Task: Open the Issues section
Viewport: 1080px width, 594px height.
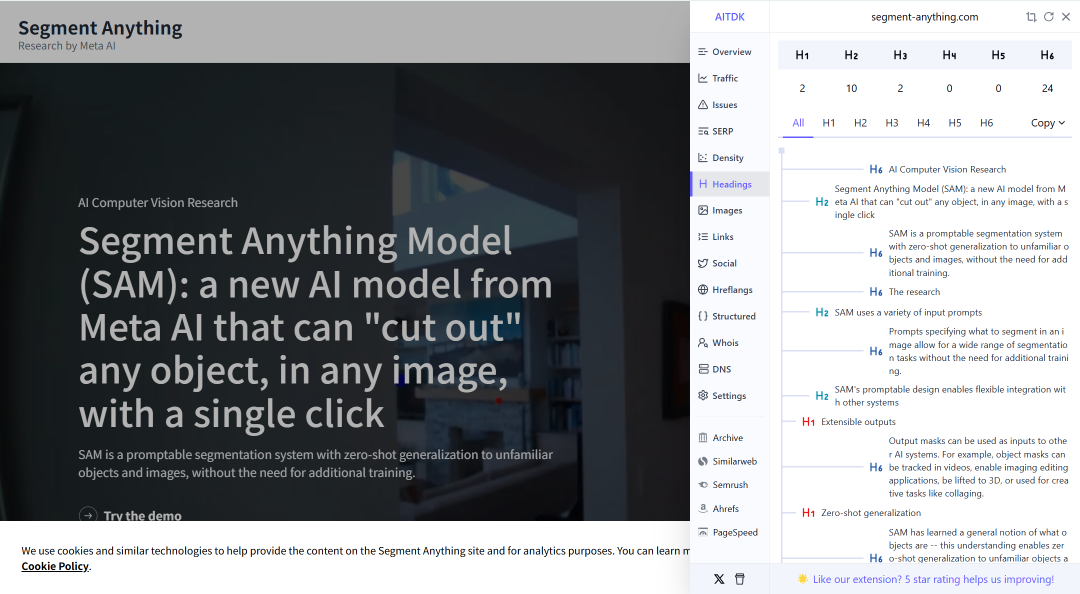Action: [718, 105]
